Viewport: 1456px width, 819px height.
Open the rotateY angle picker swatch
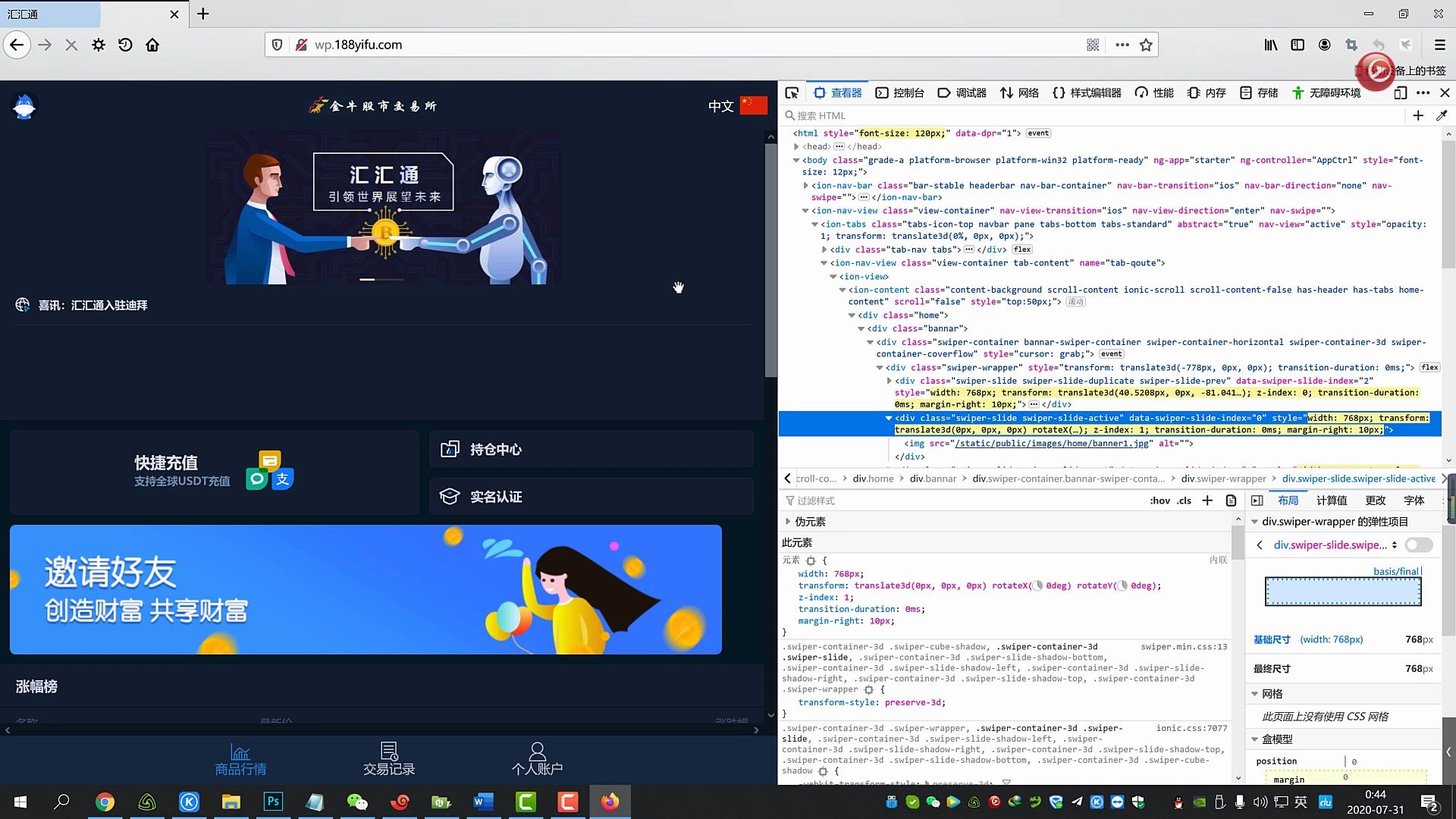tap(1123, 585)
